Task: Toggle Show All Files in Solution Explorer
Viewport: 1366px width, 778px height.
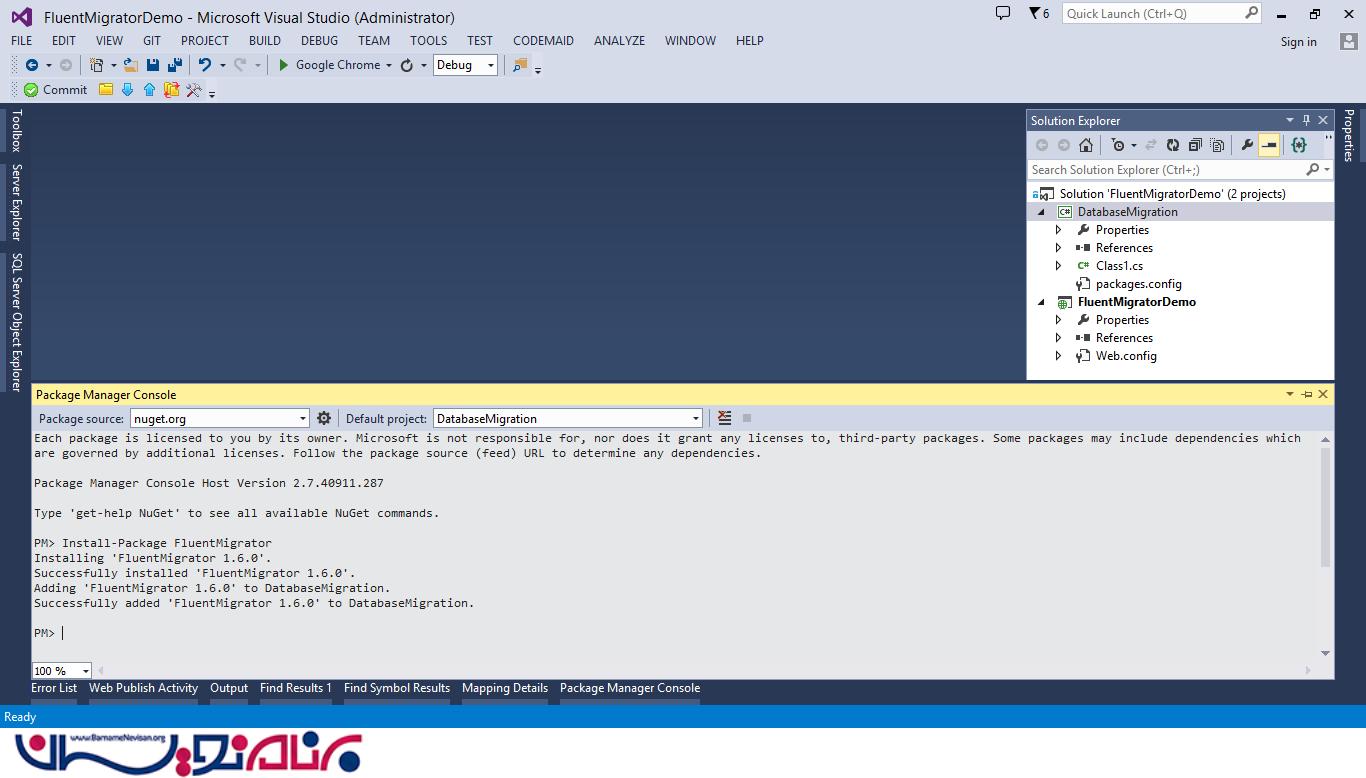Action: point(1216,145)
